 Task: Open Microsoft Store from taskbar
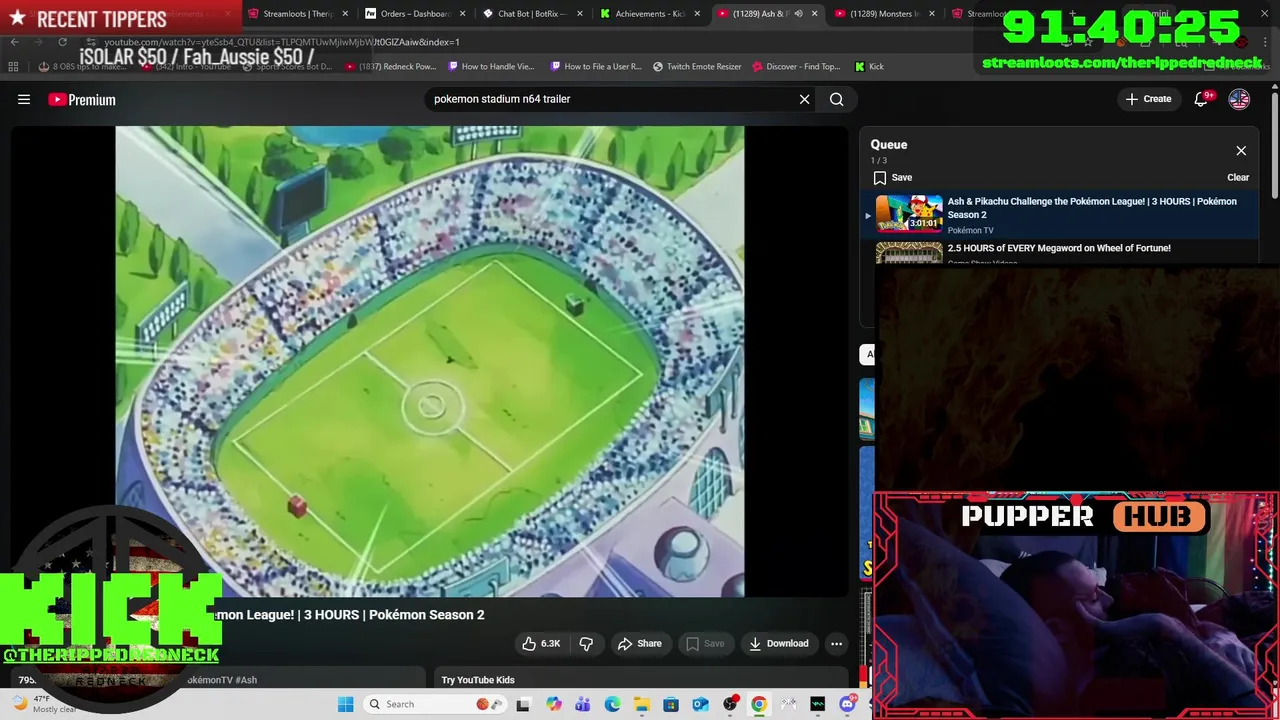click(x=671, y=704)
